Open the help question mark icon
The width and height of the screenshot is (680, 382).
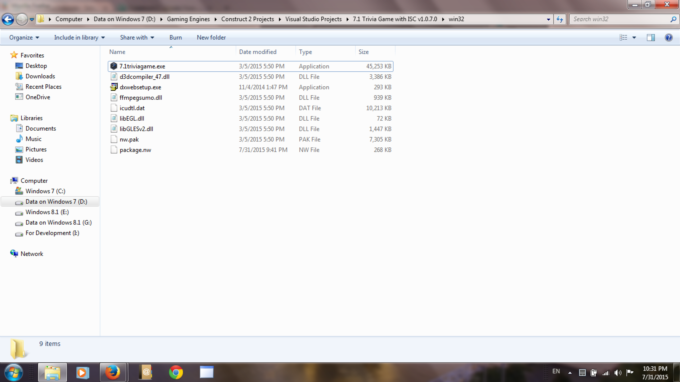[x=668, y=38]
